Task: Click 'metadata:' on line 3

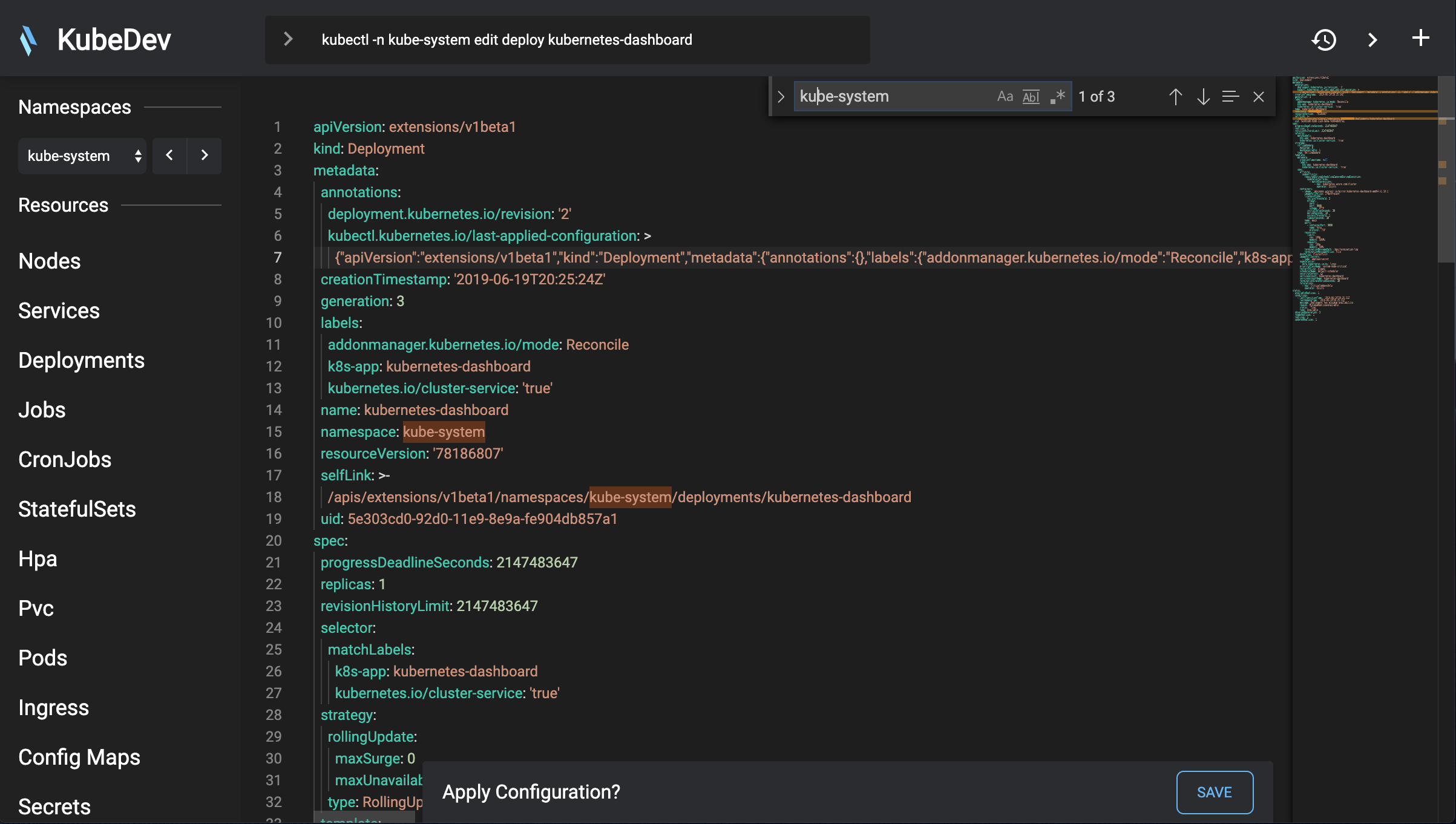Action: tap(346, 170)
